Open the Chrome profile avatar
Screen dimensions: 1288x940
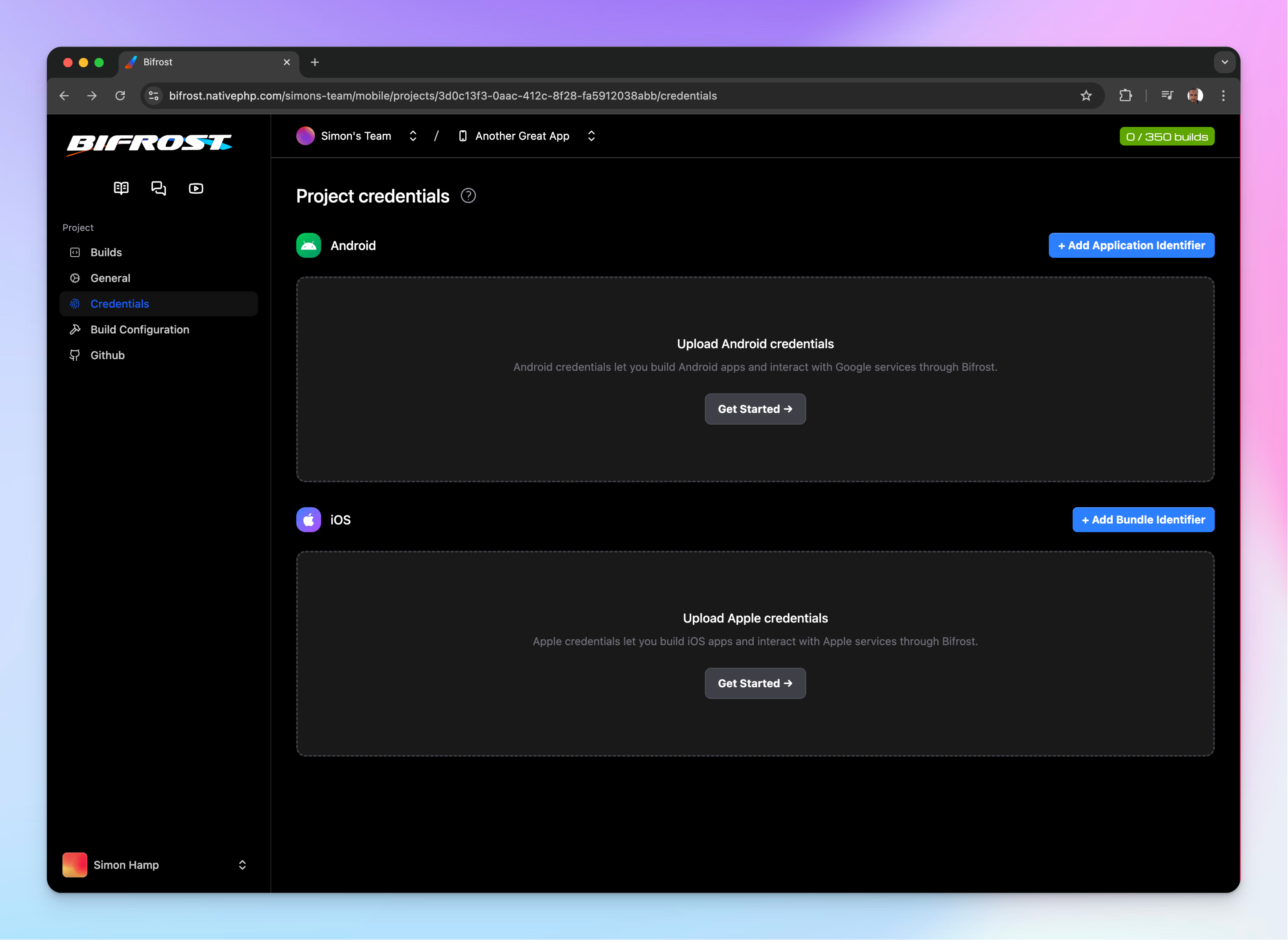click(x=1196, y=96)
